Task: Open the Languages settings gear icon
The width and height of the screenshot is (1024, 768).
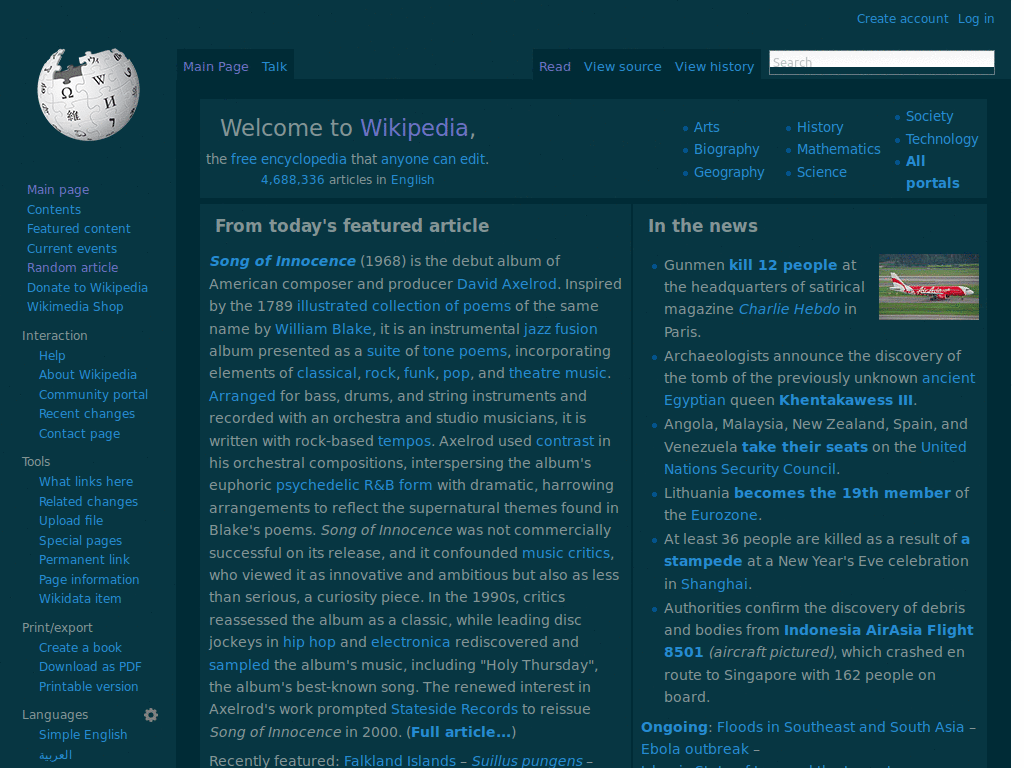Action: tap(151, 715)
